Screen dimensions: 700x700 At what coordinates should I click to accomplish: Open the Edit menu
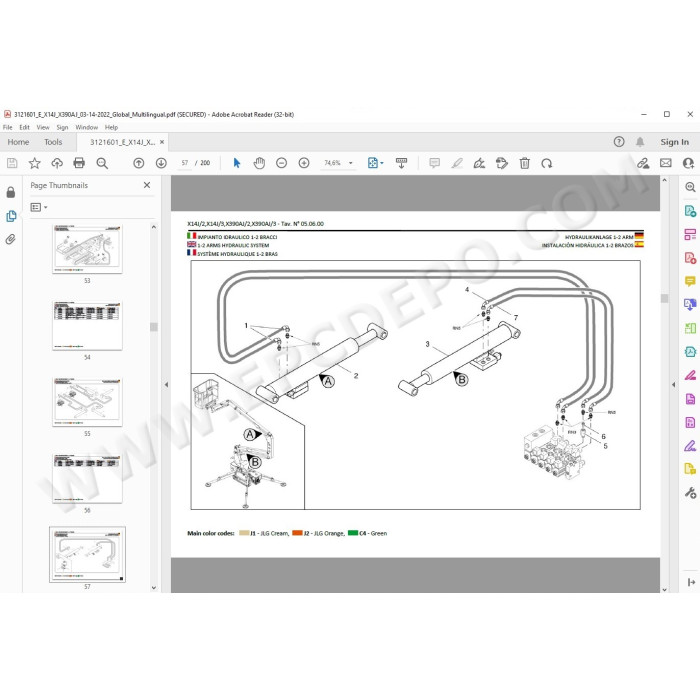tap(25, 127)
